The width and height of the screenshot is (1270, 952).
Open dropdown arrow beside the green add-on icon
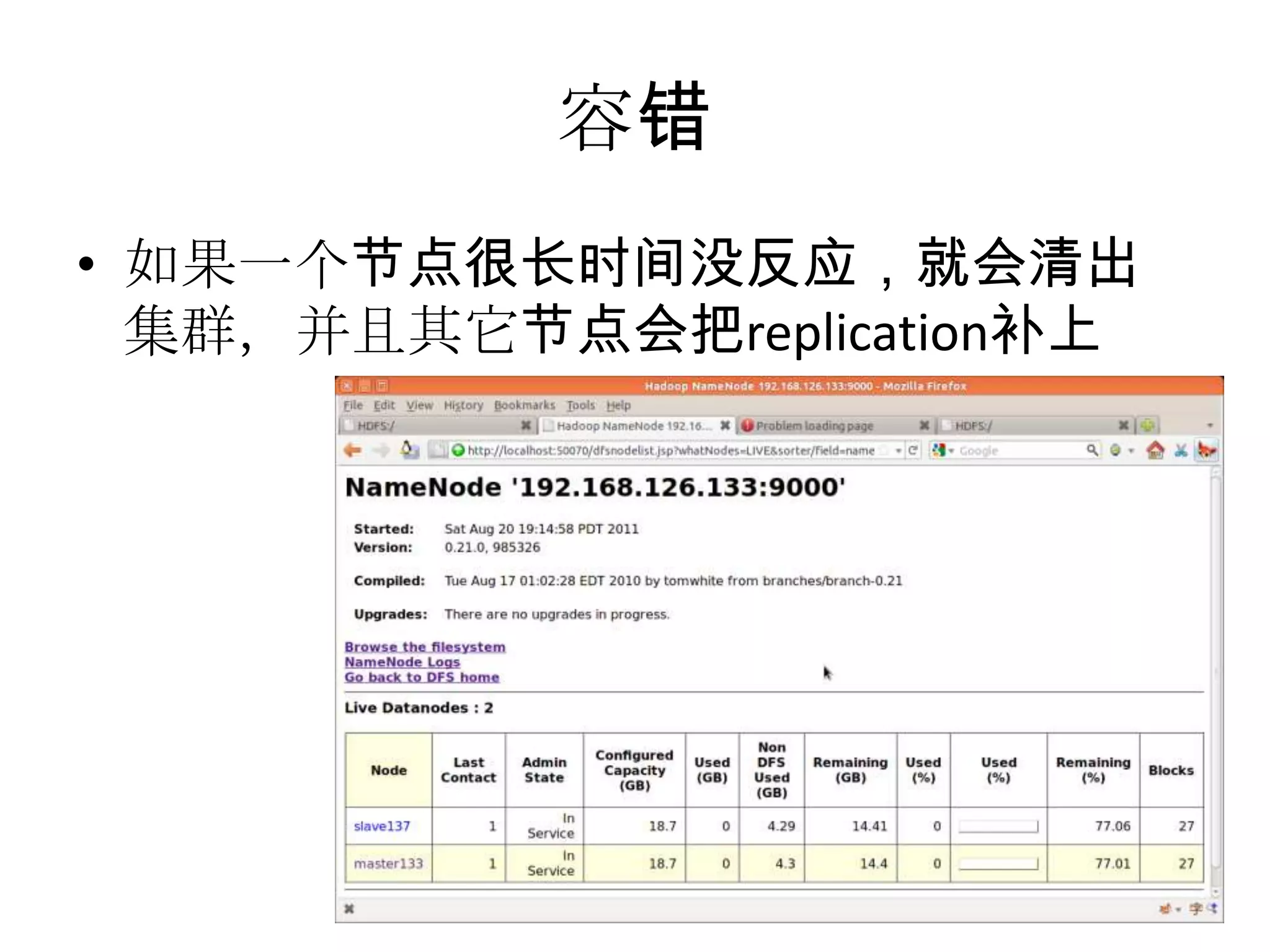pos(1131,451)
